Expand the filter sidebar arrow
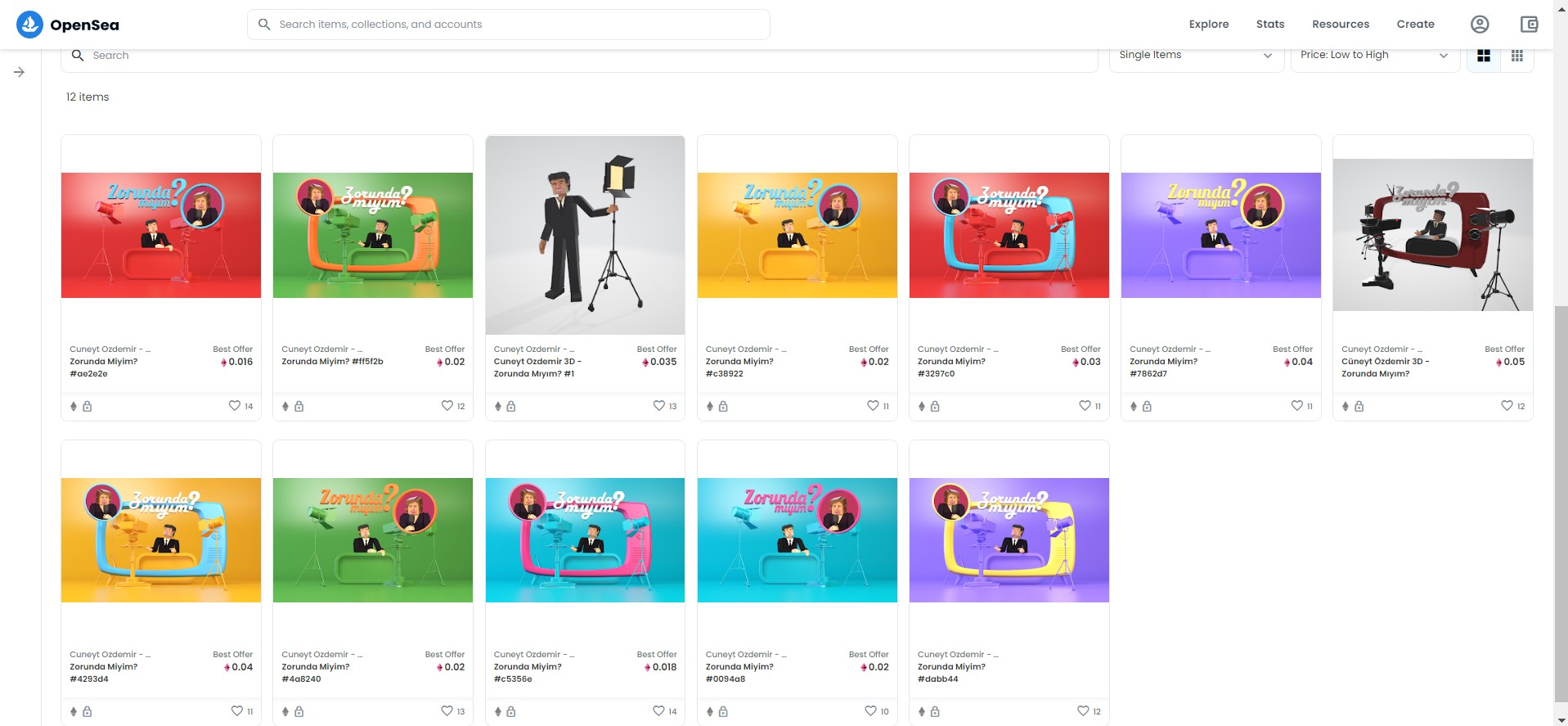This screenshot has width=1568, height=726. (20, 72)
